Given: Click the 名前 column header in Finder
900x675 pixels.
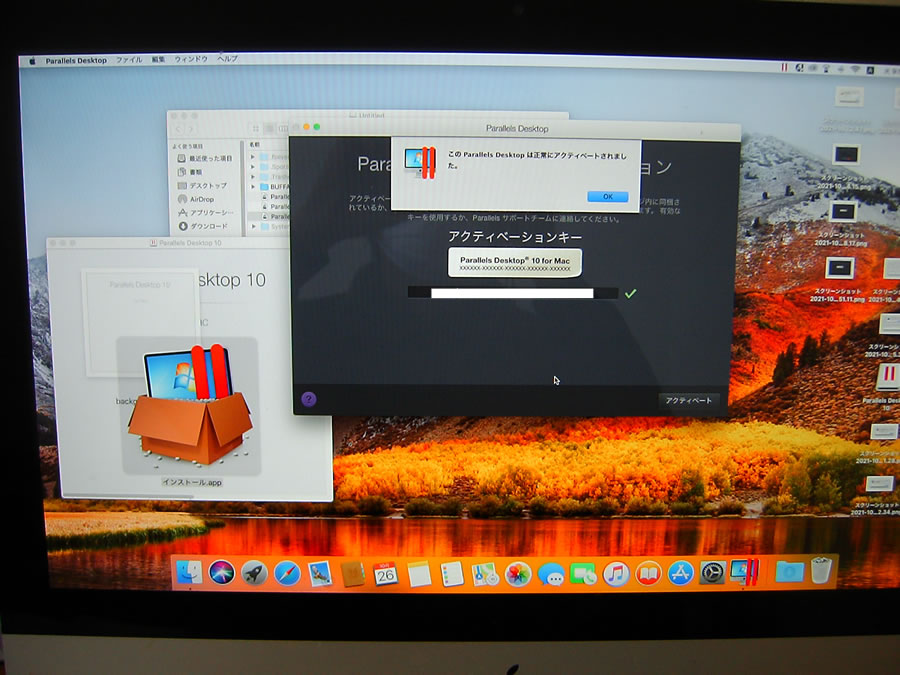Looking at the screenshot, I should pyautogui.click(x=255, y=145).
